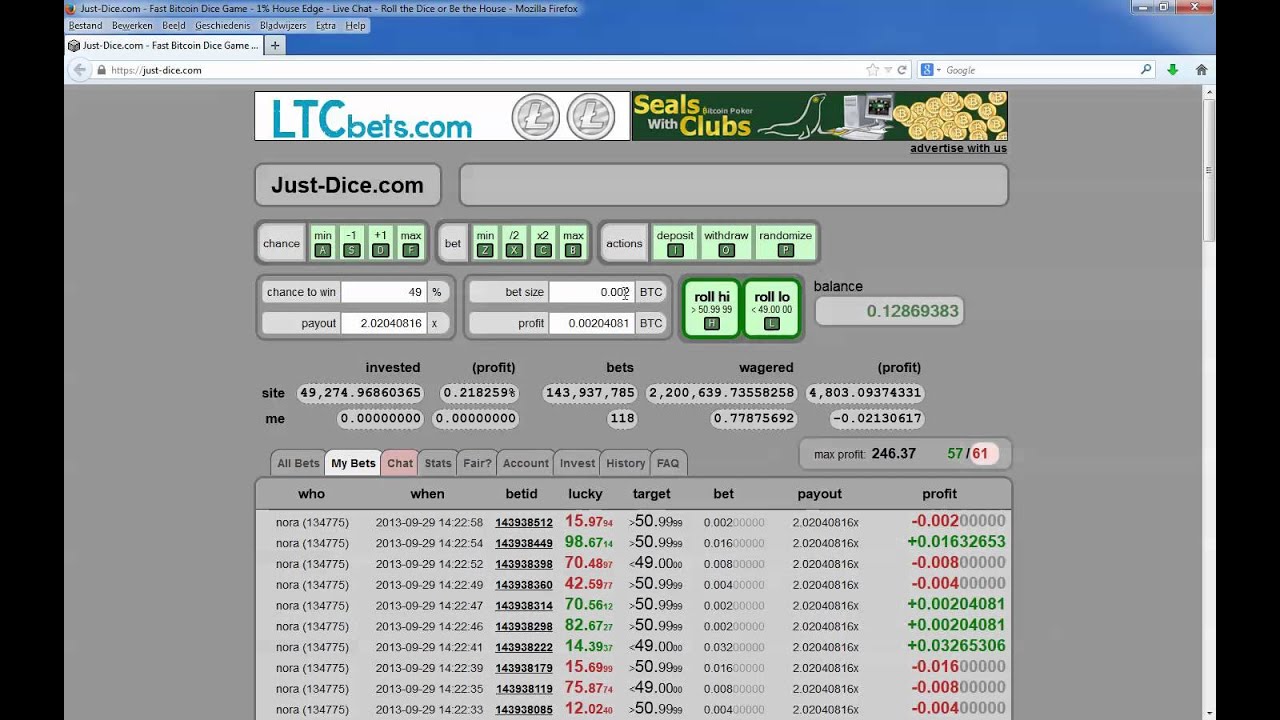The width and height of the screenshot is (1280, 720).
Task: Open the Google search engine selector
Action: click(x=931, y=70)
